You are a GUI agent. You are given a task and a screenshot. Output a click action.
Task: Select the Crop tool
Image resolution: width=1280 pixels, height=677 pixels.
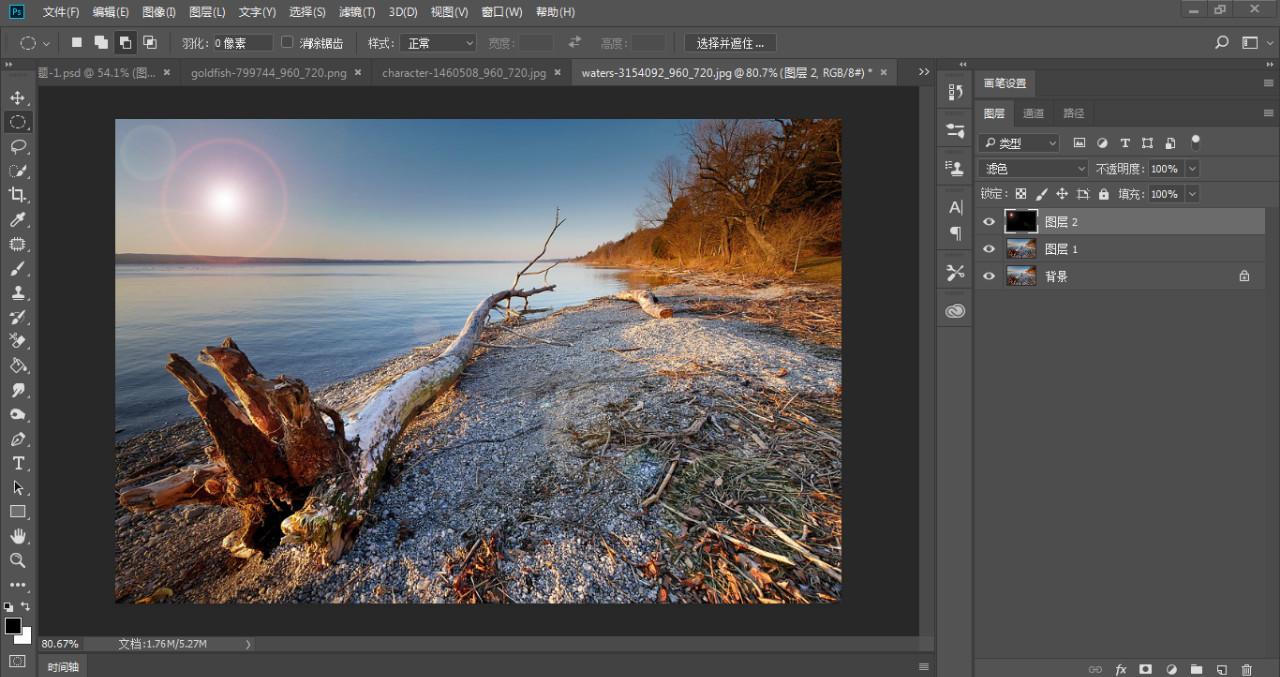[x=18, y=195]
